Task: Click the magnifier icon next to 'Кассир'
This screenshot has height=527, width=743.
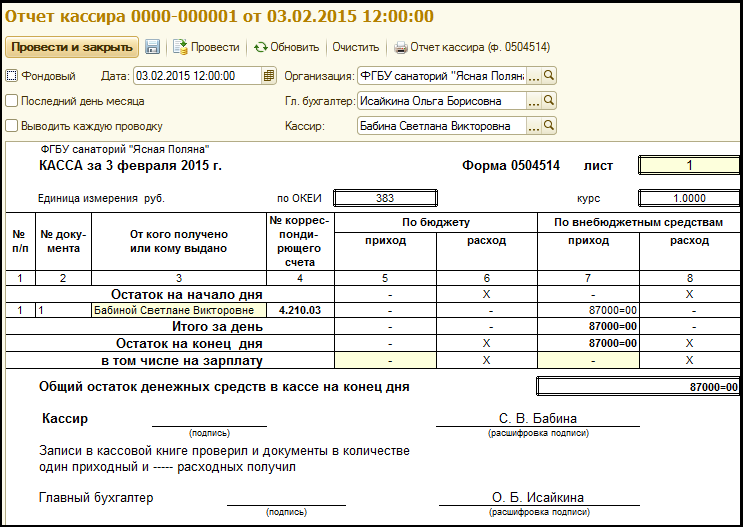Action: (x=549, y=126)
